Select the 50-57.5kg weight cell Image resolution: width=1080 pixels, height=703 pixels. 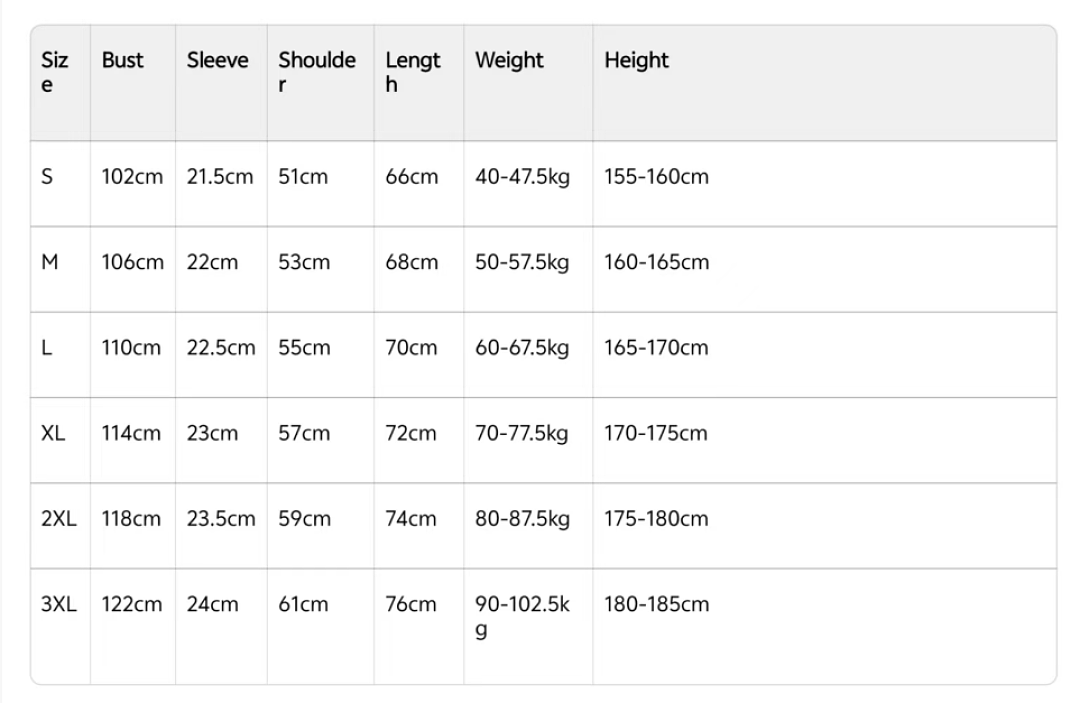(522, 263)
